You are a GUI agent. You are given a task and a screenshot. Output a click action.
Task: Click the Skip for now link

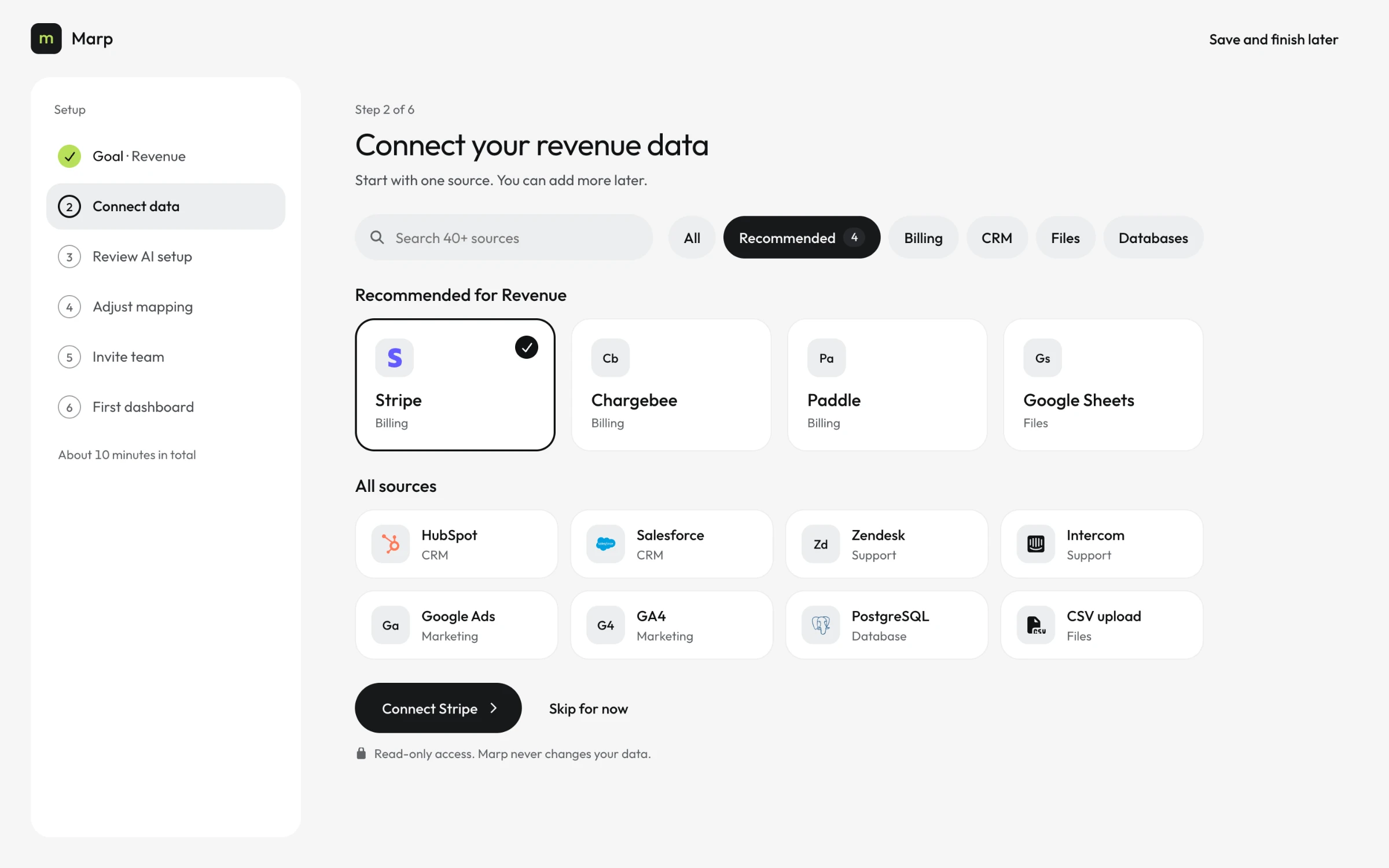588,708
